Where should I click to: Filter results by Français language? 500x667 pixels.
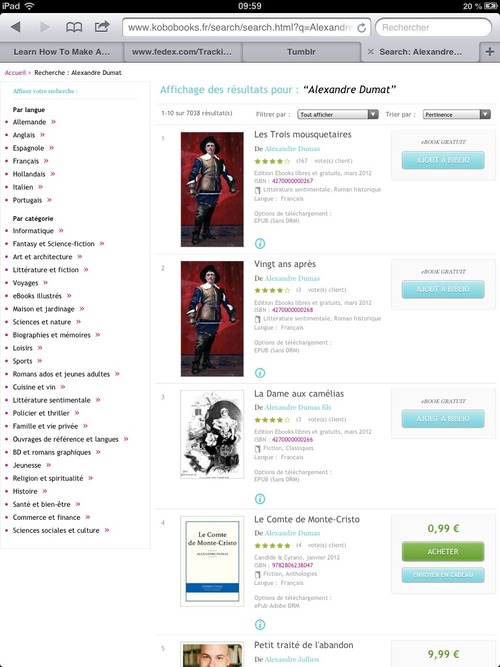[26, 161]
